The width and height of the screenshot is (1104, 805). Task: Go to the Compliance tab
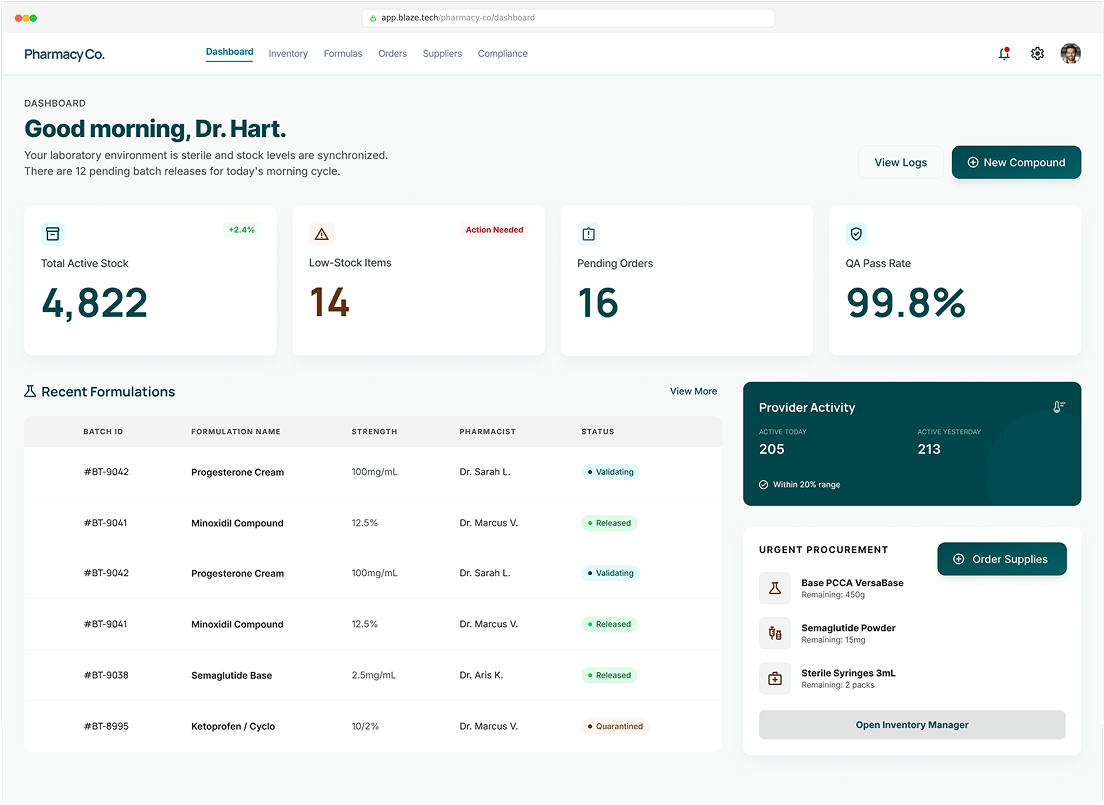[x=503, y=54]
